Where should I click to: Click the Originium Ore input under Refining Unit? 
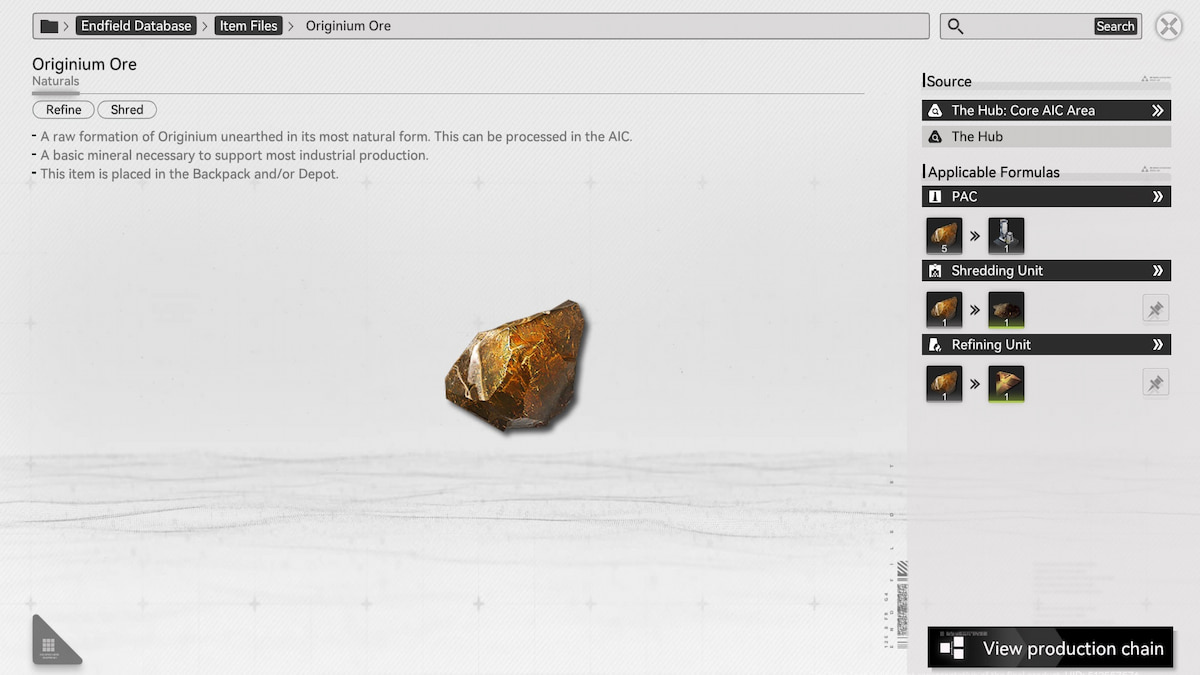click(x=944, y=384)
